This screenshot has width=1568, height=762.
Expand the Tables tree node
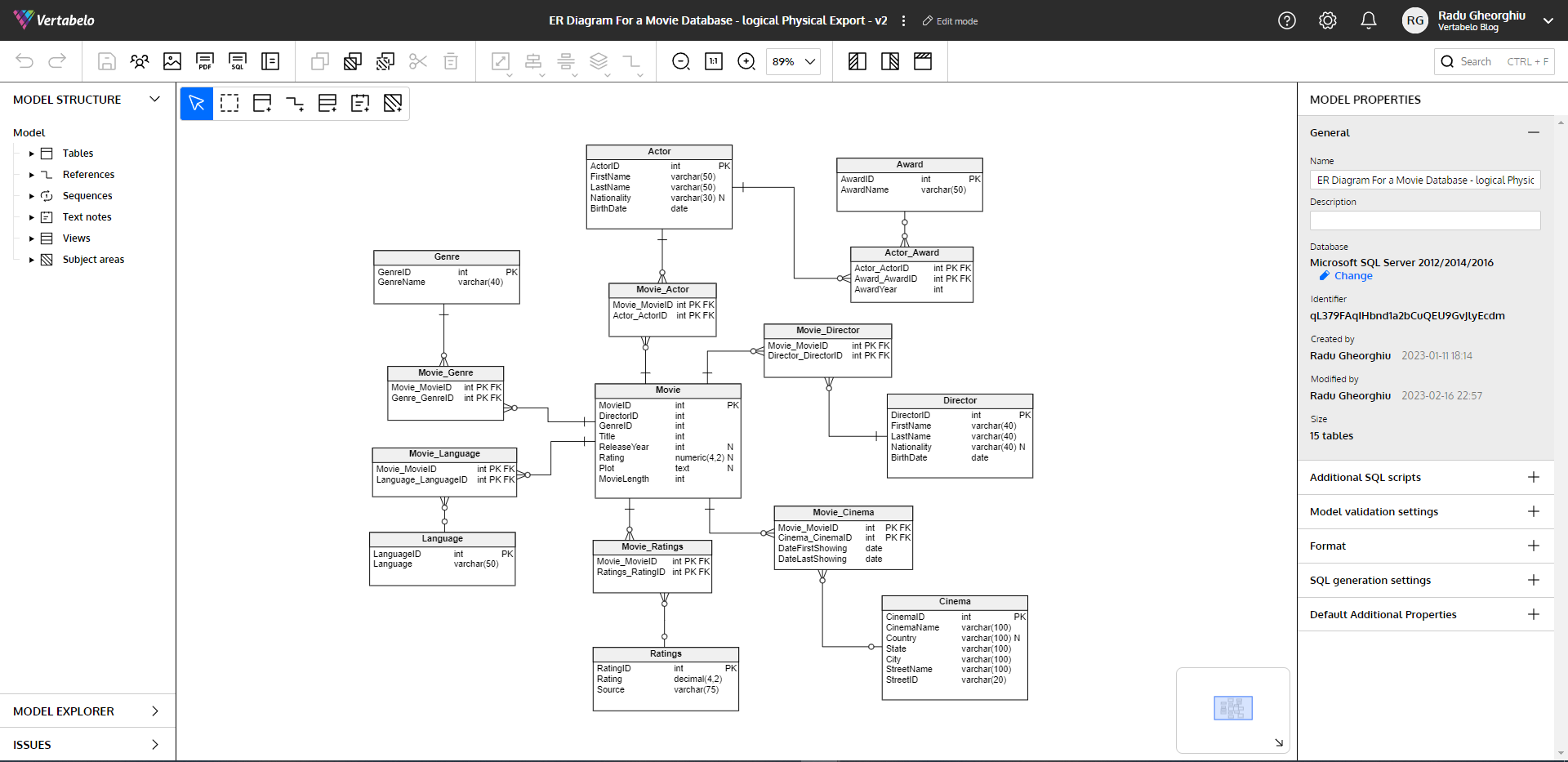click(32, 154)
